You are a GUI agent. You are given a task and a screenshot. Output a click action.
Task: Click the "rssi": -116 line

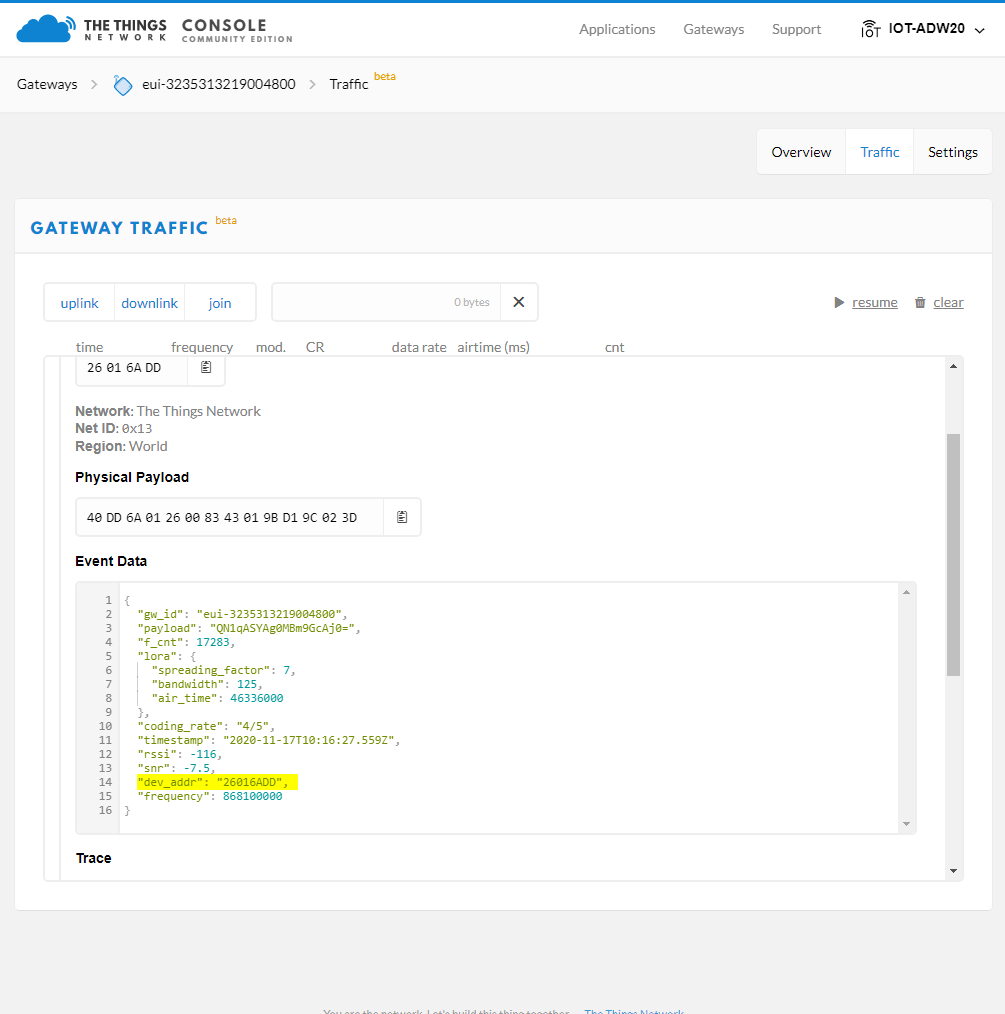pos(179,754)
